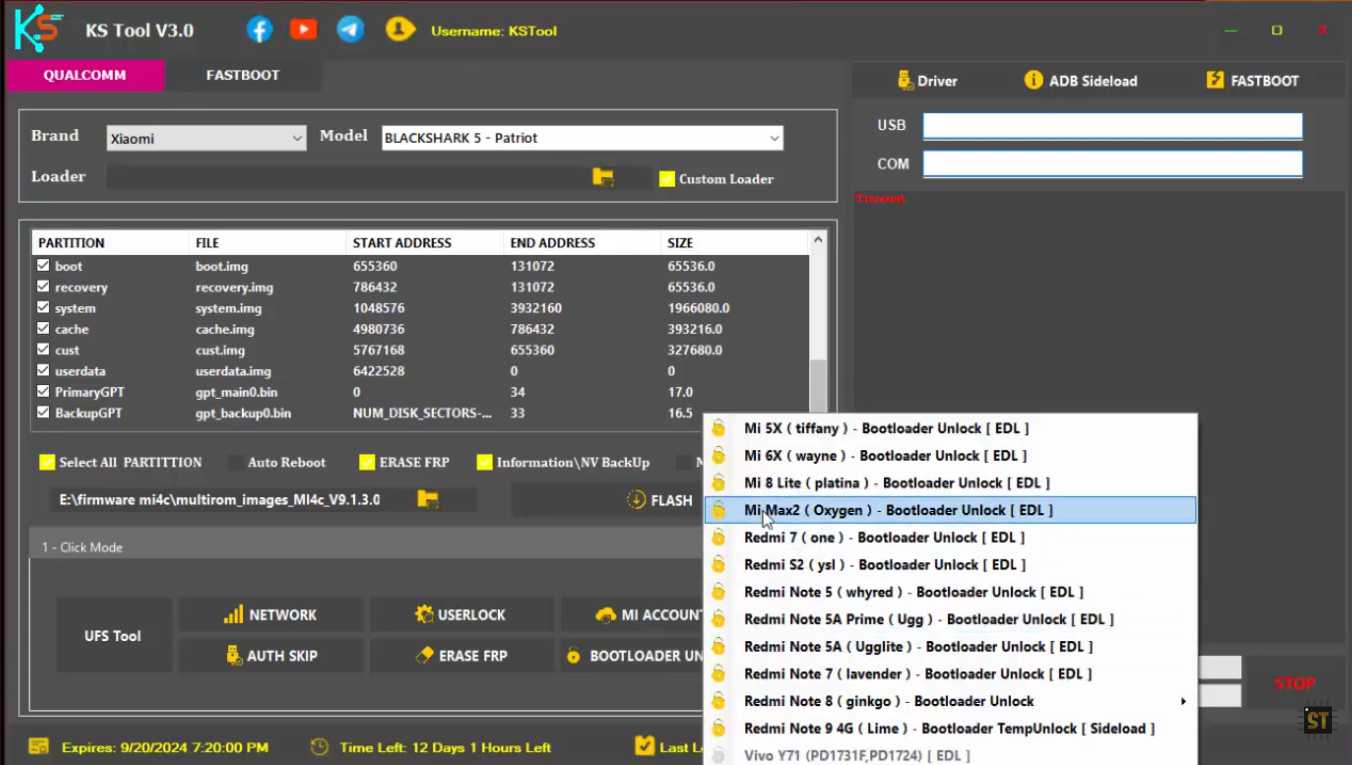The width and height of the screenshot is (1352, 765).
Task: Switch to the FASTBOOT tab
Action: point(243,75)
